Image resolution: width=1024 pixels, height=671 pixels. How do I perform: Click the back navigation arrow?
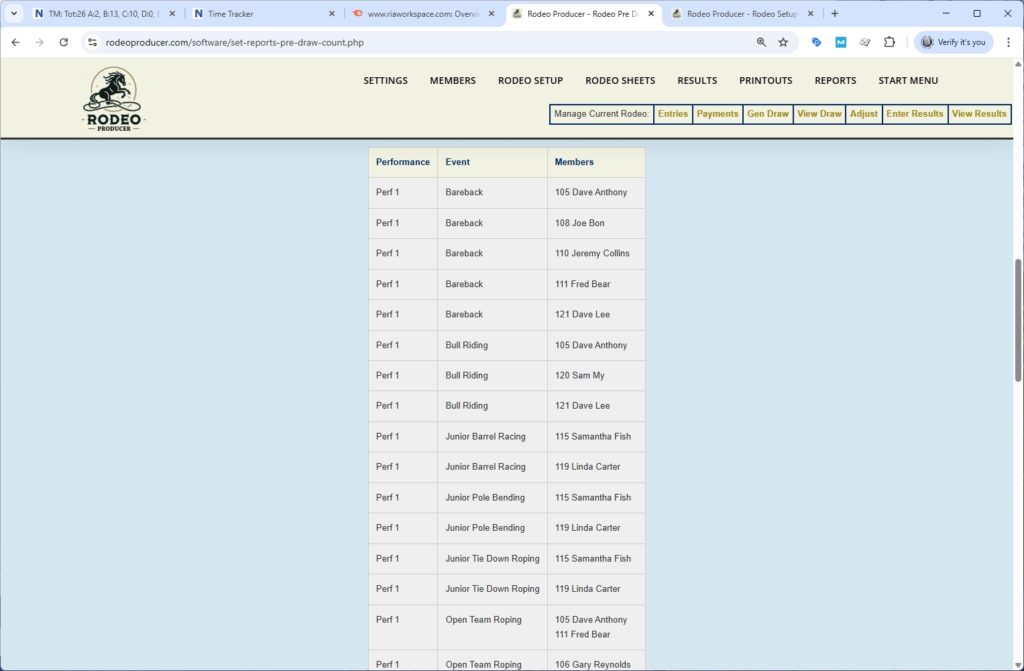pos(15,42)
